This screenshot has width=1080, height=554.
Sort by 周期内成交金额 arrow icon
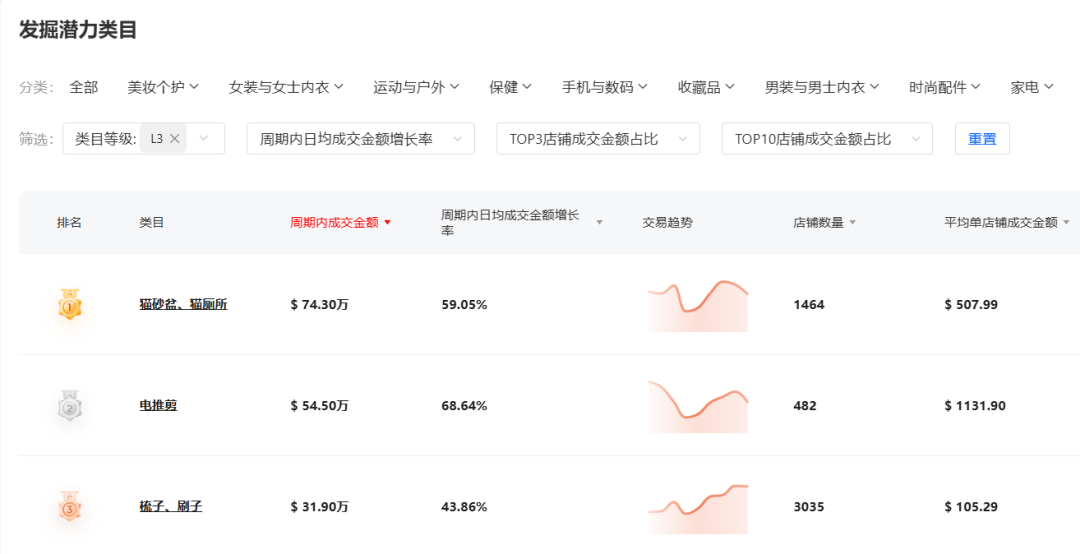(387, 223)
